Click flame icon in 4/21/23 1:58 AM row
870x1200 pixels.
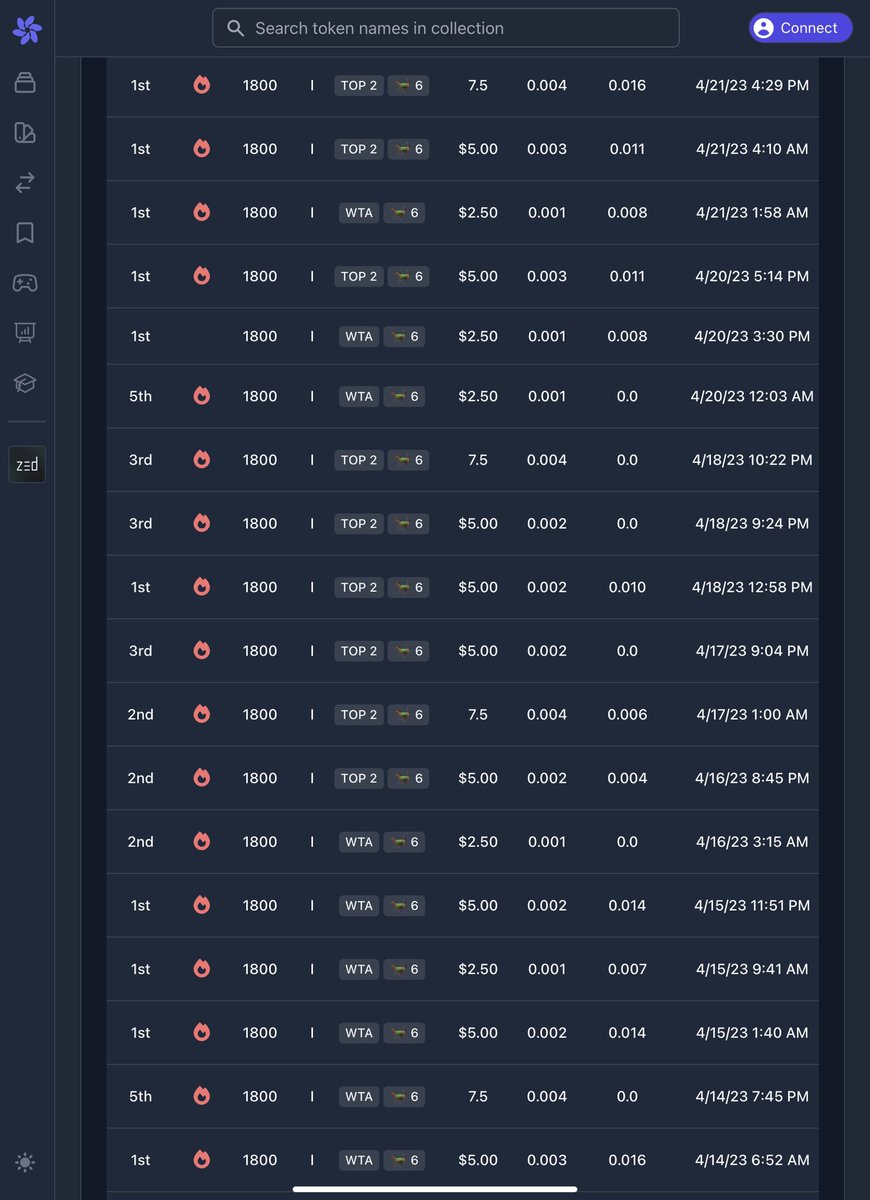pyautogui.click(x=202, y=212)
